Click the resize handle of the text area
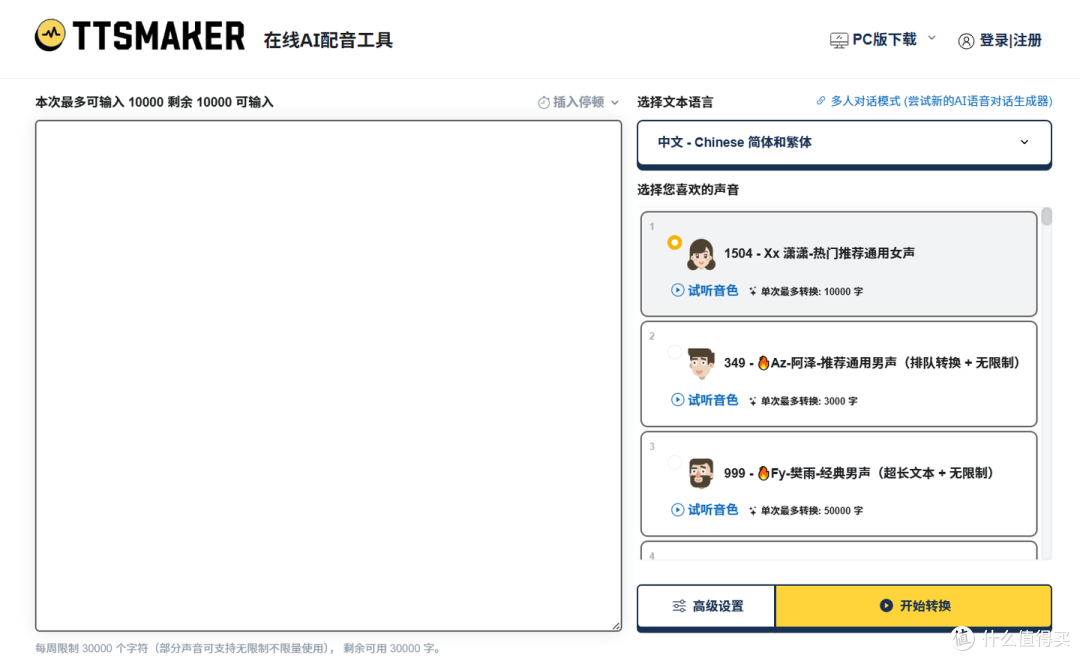The width and height of the screenshot is (1080, 661). coord(616,626)
